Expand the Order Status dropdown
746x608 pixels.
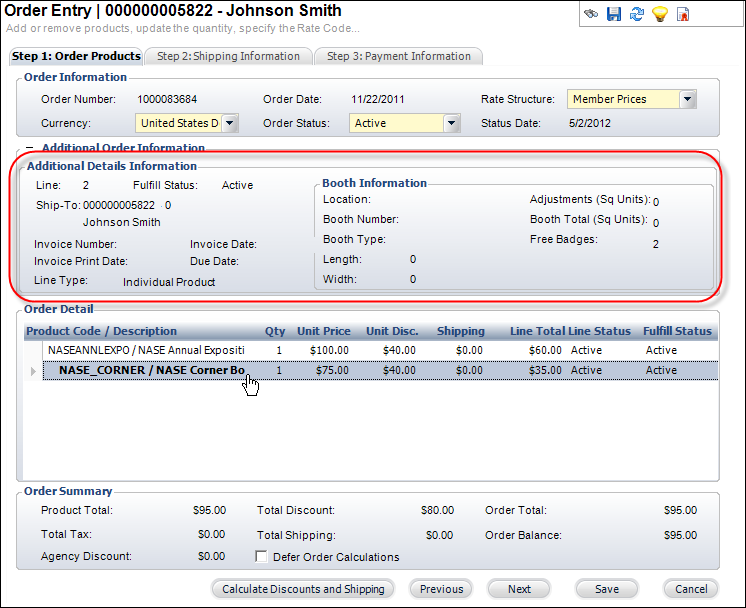pyautogui.click(x=451, y=123)
